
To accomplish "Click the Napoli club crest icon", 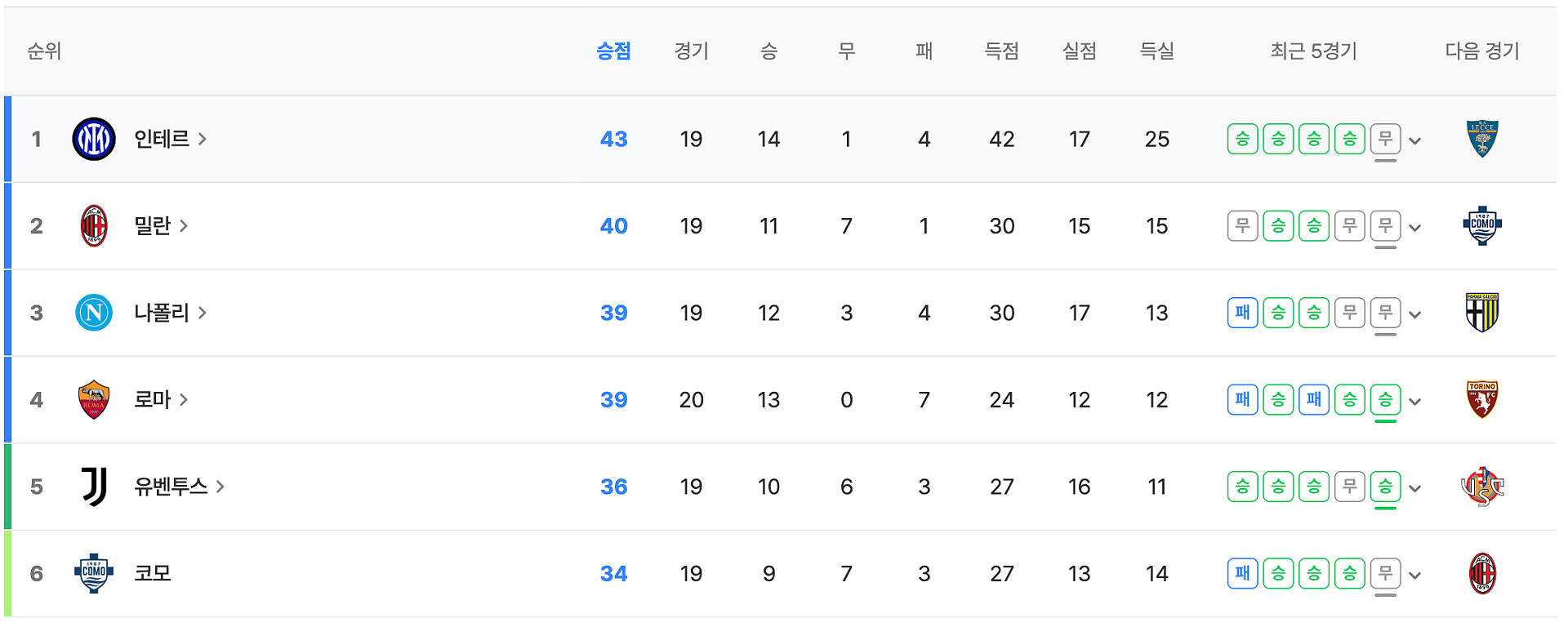I will (x=94, y=313).
